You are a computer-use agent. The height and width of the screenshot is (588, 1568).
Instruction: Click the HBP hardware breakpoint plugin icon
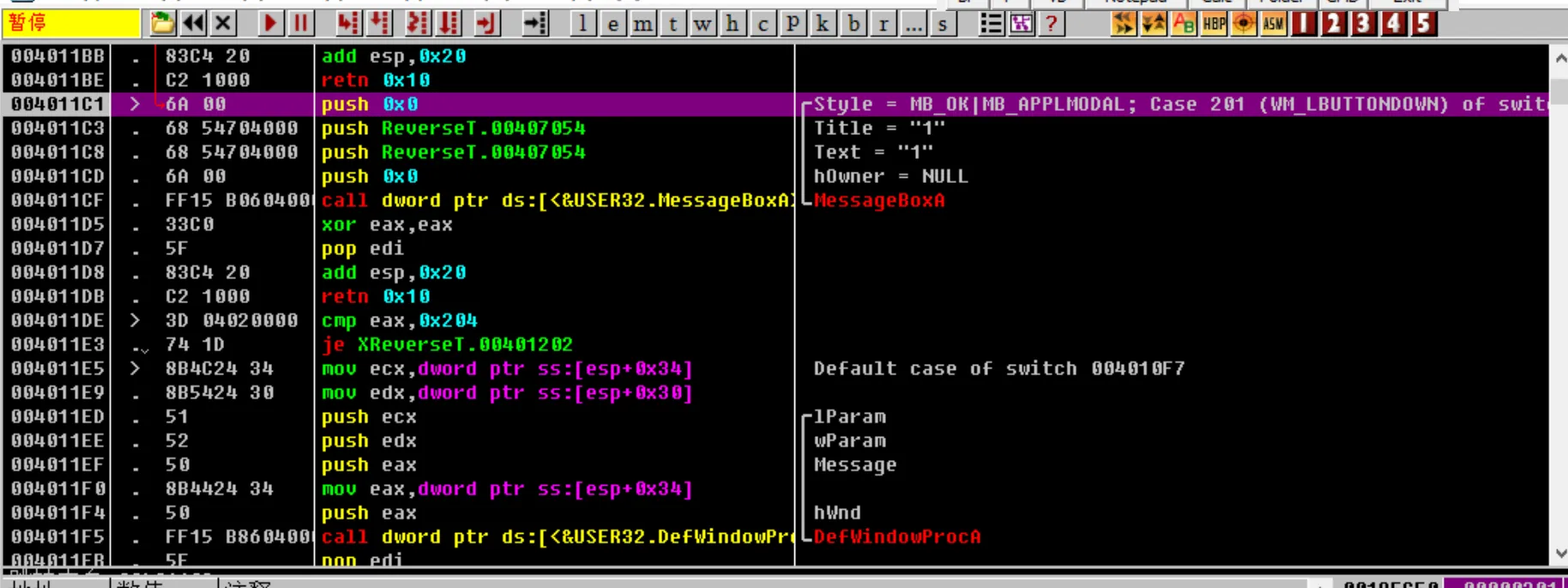[x=1214, y=23]
